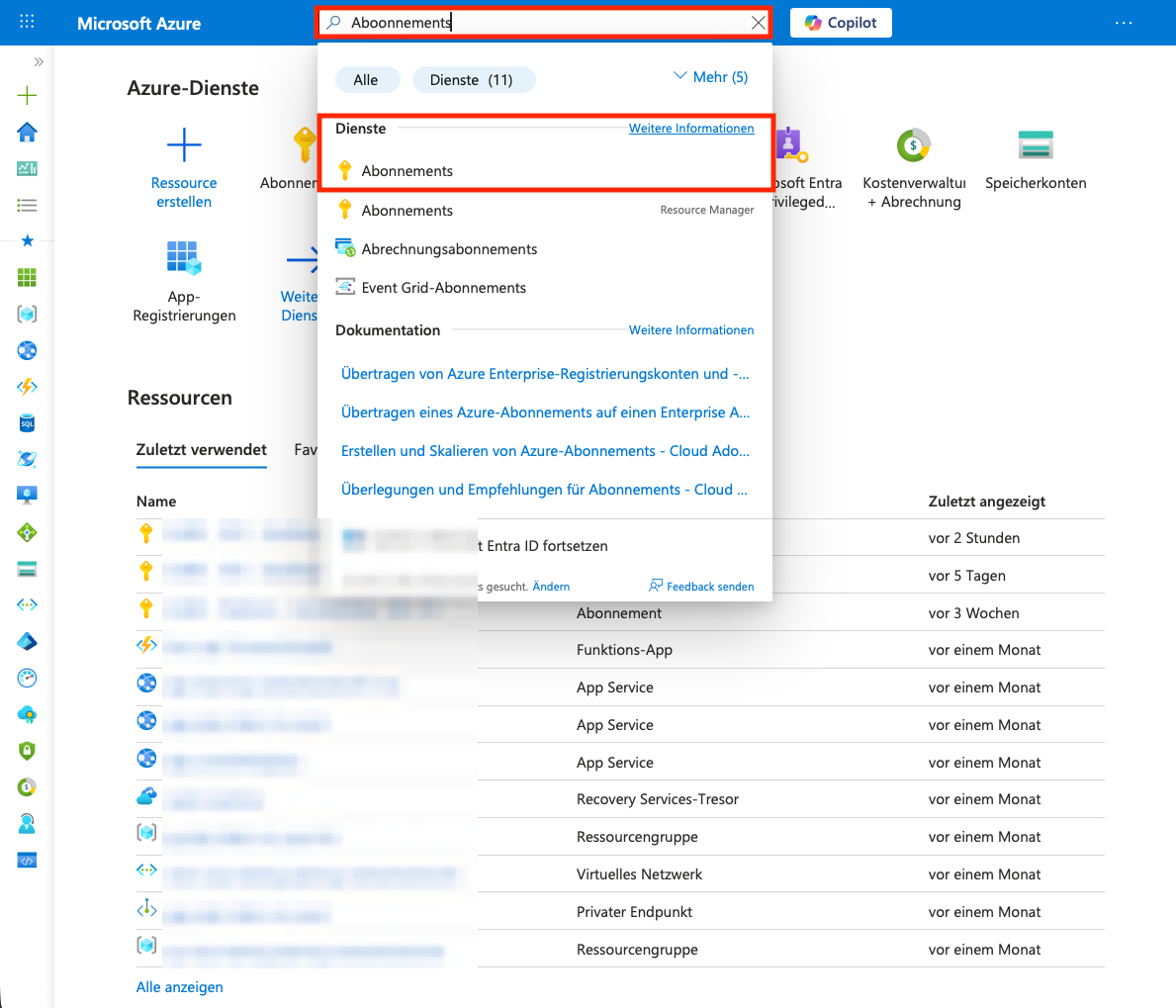1176x1008 pixels.
Task: Expand the left sidebar with chevrons
Action: (x=39, y=62)
